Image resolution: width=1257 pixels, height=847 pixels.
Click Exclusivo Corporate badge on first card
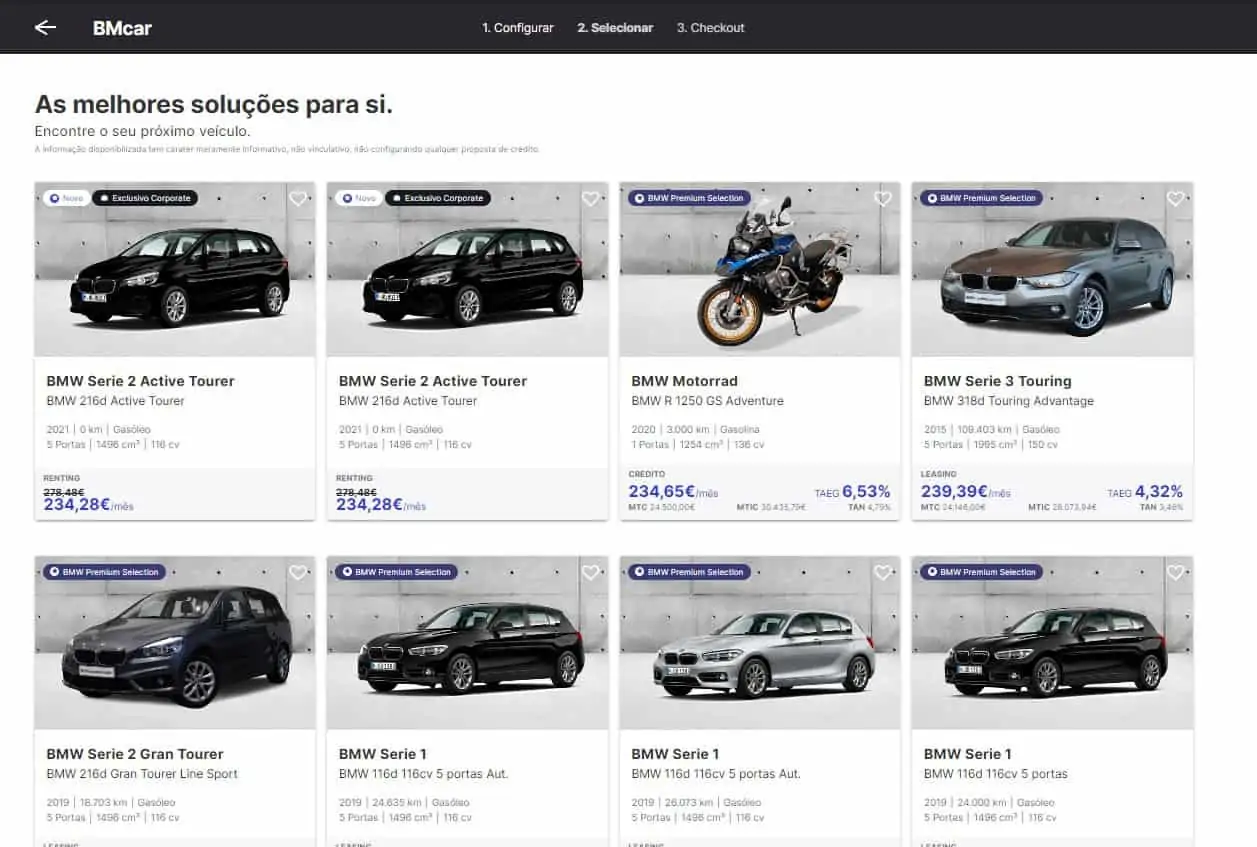pos(145,198)
